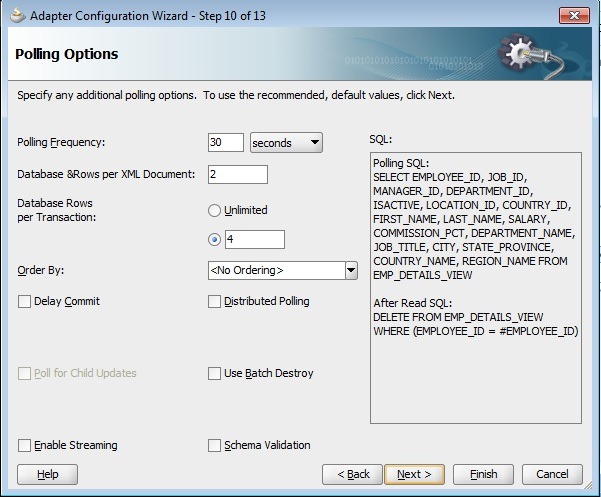Toggle the Distributed Polling checkbox
Image resolution: width=601 pixels, height=497 pixels.
coord(214,301)
